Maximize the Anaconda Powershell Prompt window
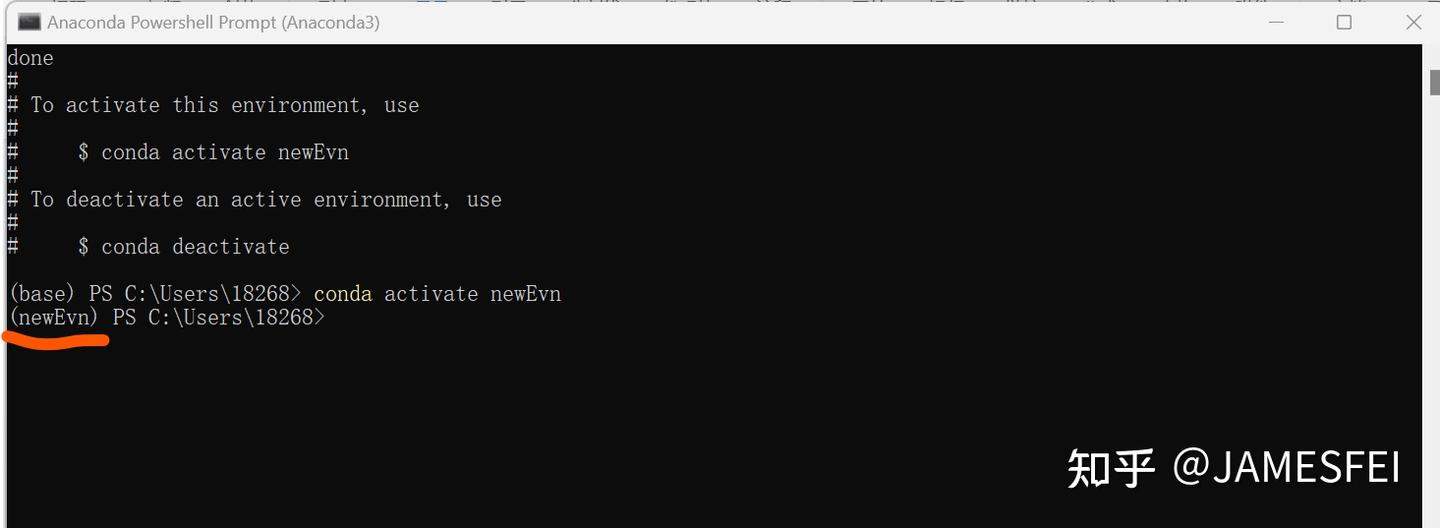 pyautogui.click(x=1344, y=22)
